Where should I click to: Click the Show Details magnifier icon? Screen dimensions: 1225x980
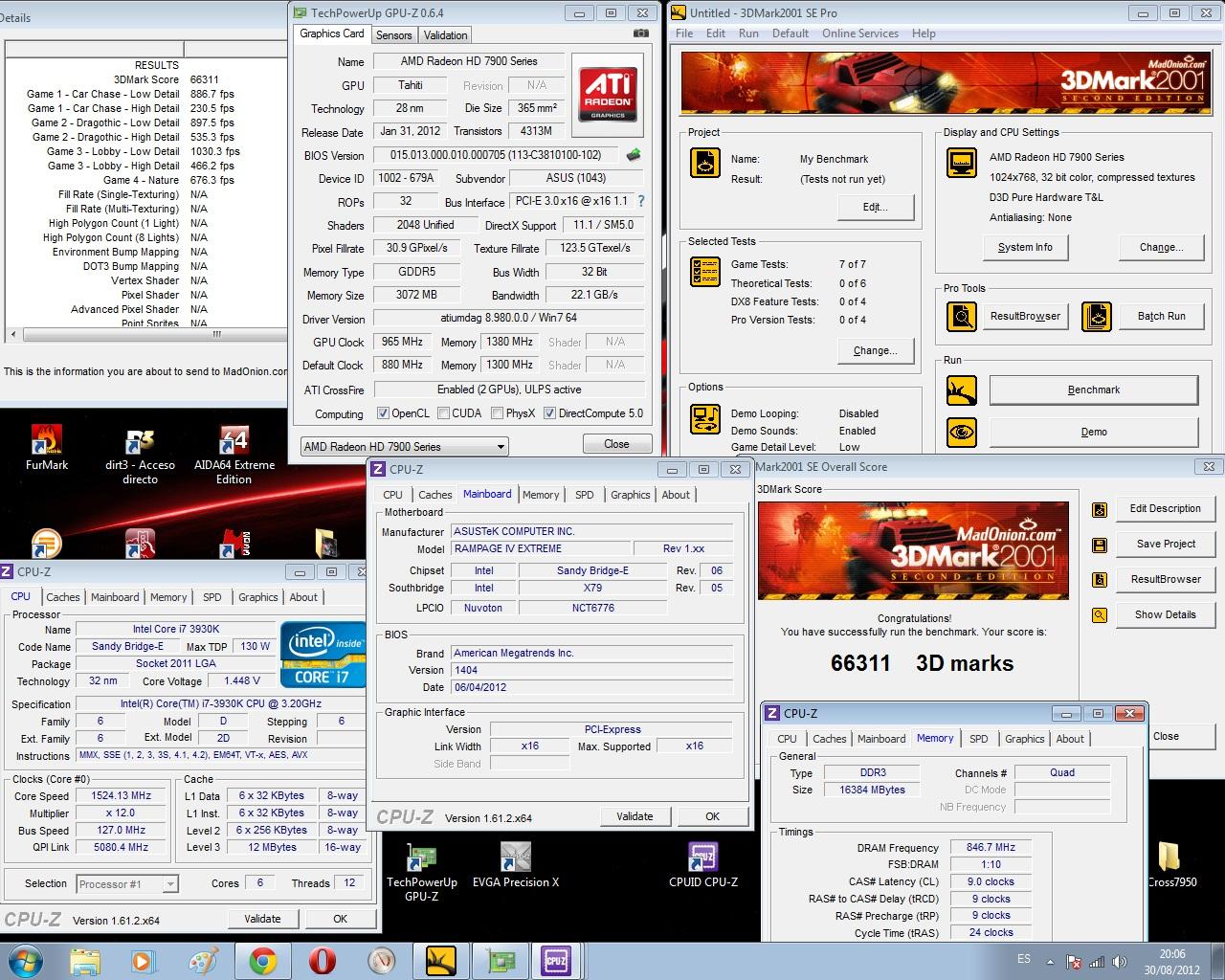[1100, 615]
